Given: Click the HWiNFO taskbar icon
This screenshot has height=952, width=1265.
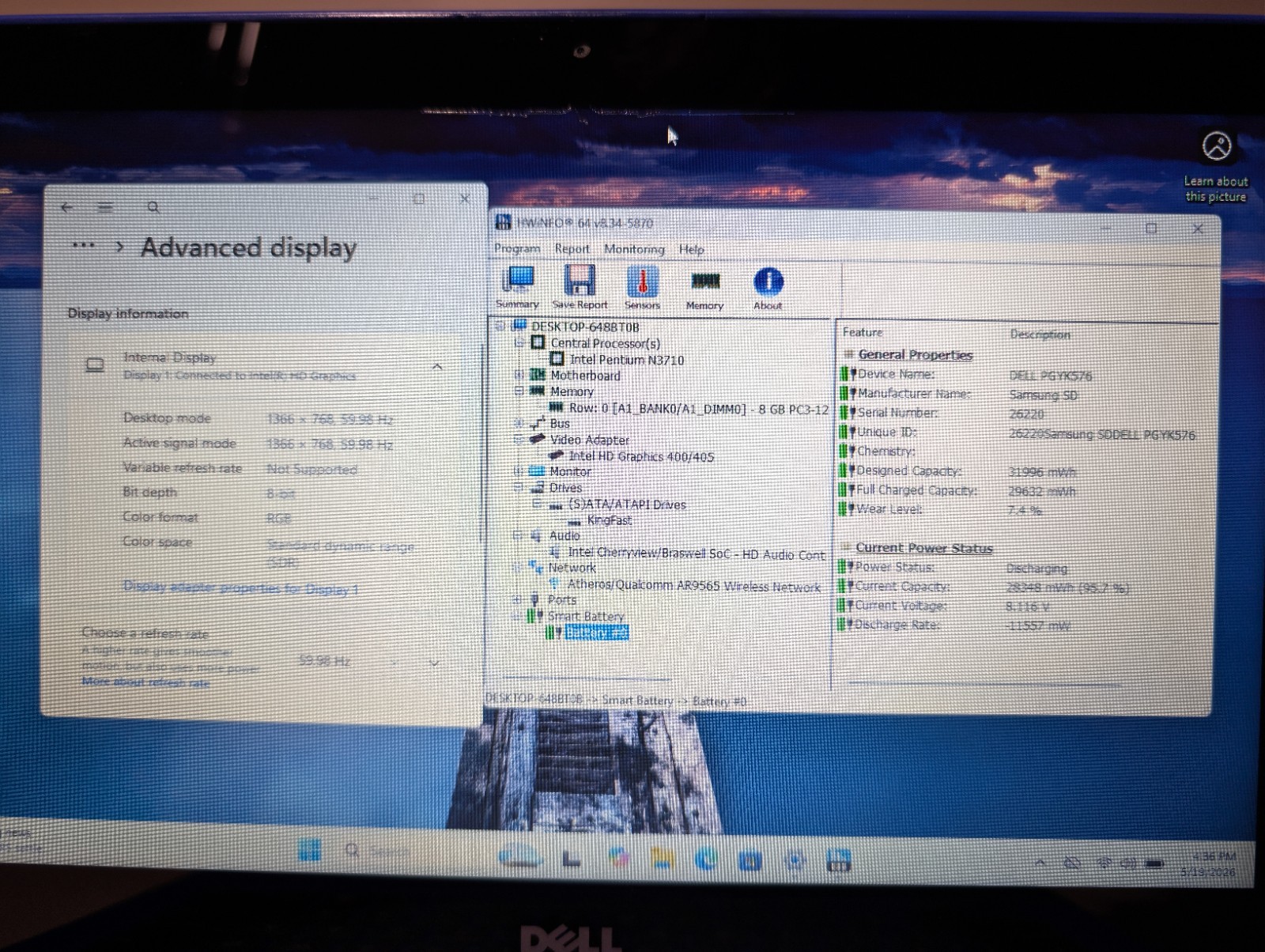Looking at the screenshot, I should click(838, 860).
